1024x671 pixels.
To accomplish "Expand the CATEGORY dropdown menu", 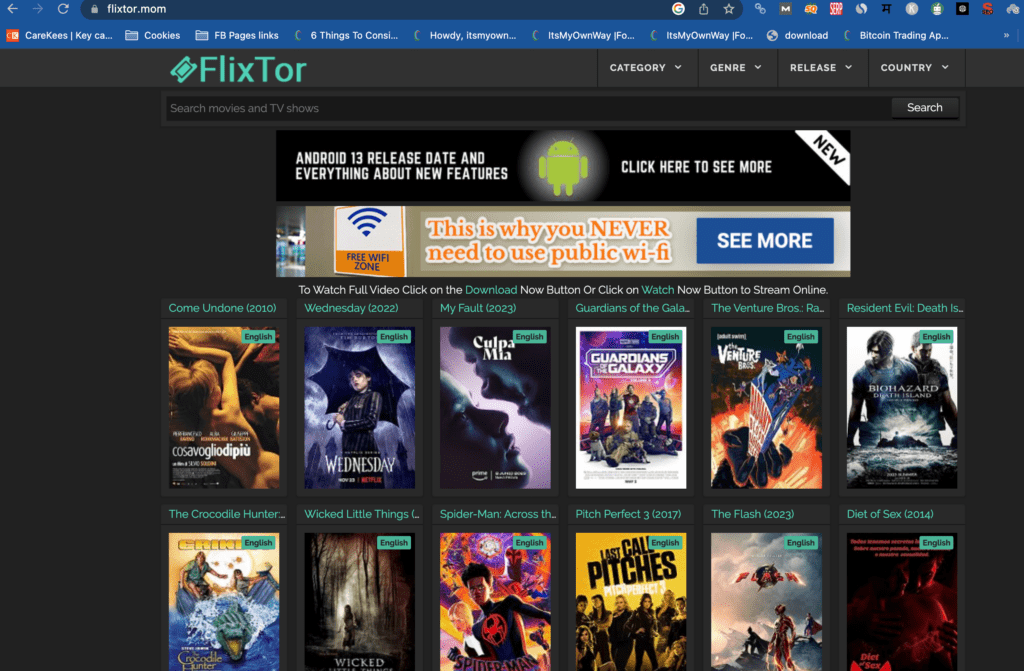I will point(645,67).
